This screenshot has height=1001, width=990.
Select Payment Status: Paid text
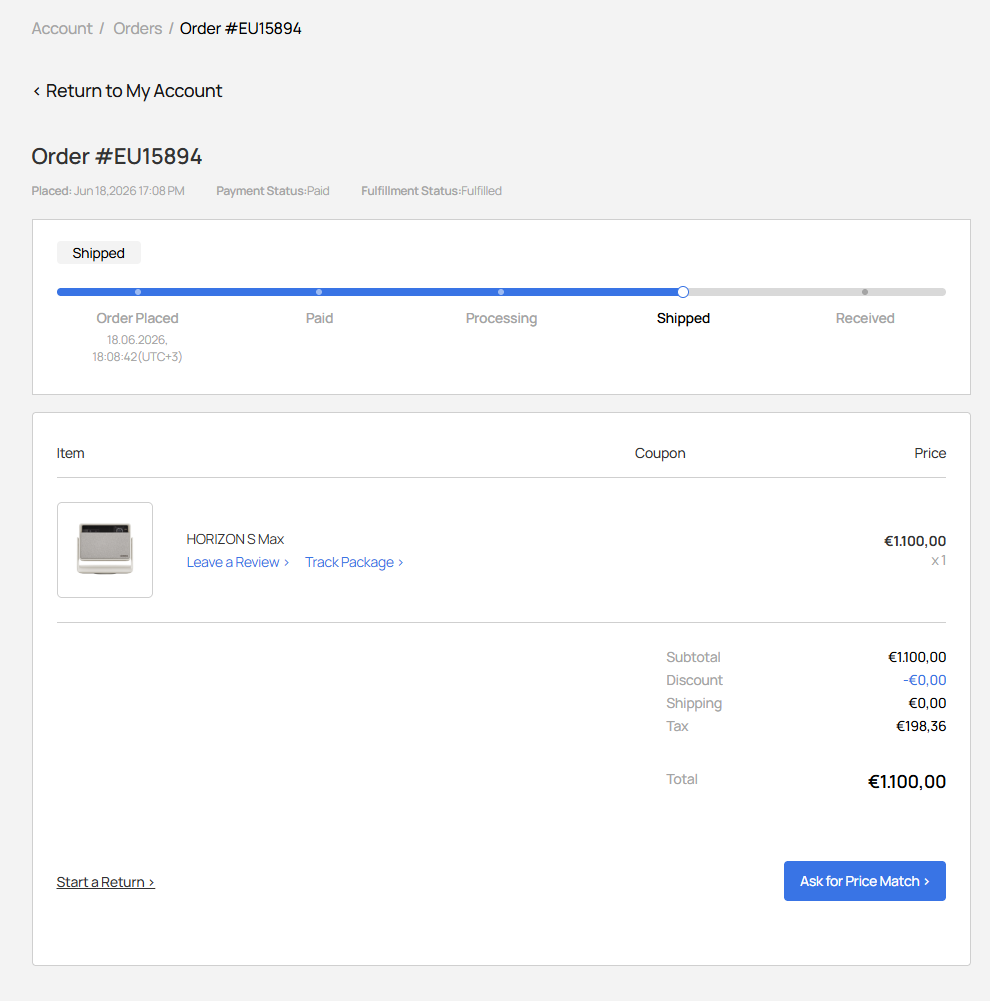click(273, 191)
